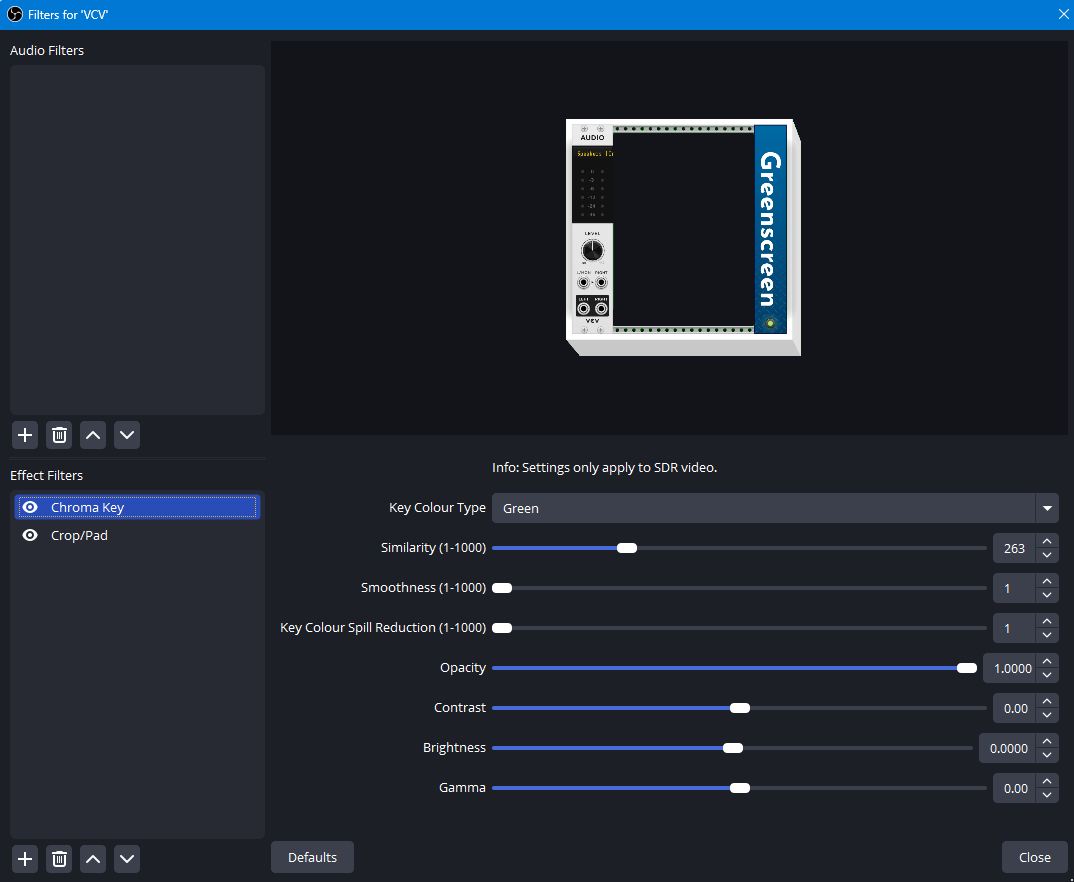Increase Contrast value with up stepper

[x=1047, y=701]
